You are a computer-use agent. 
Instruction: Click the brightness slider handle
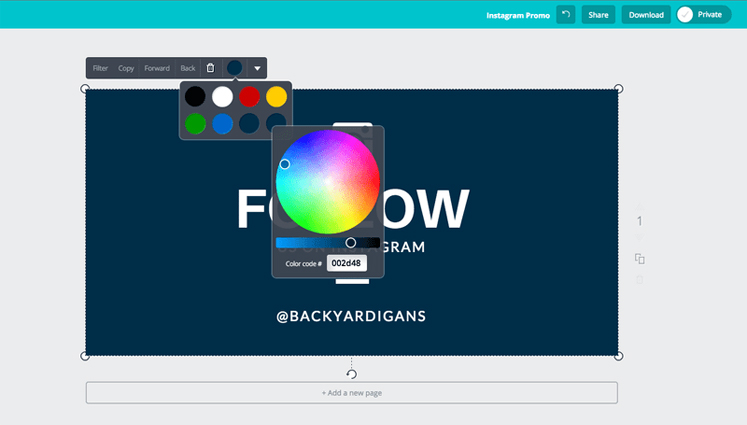tap(351, 243)
